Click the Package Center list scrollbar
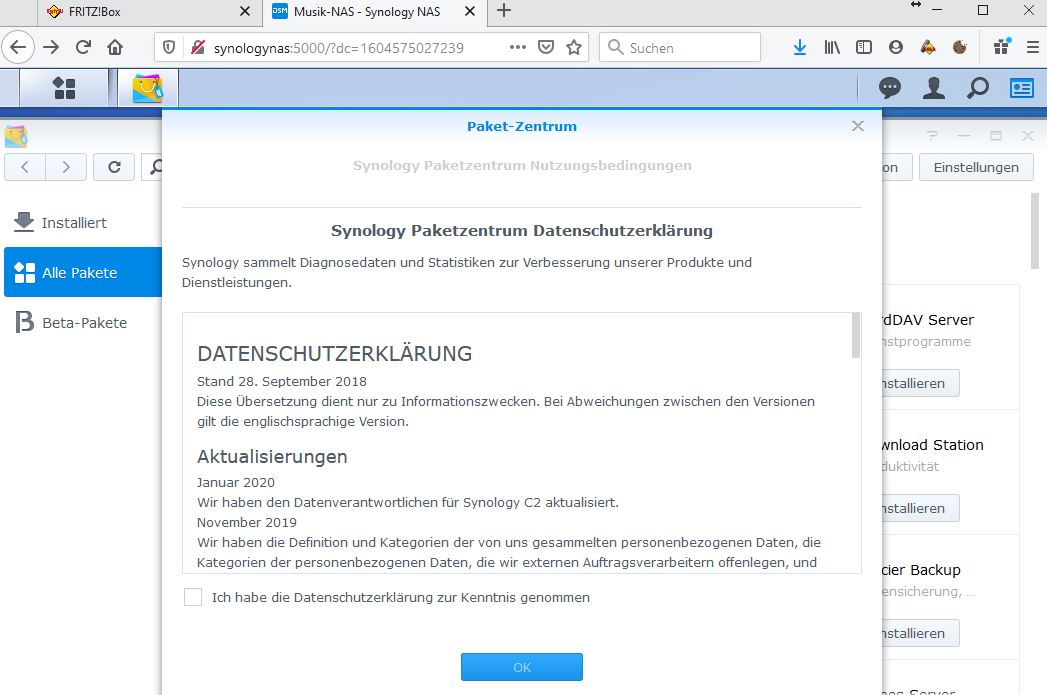The height and width of the screenshot is (695, 1047). (1035, 230)
